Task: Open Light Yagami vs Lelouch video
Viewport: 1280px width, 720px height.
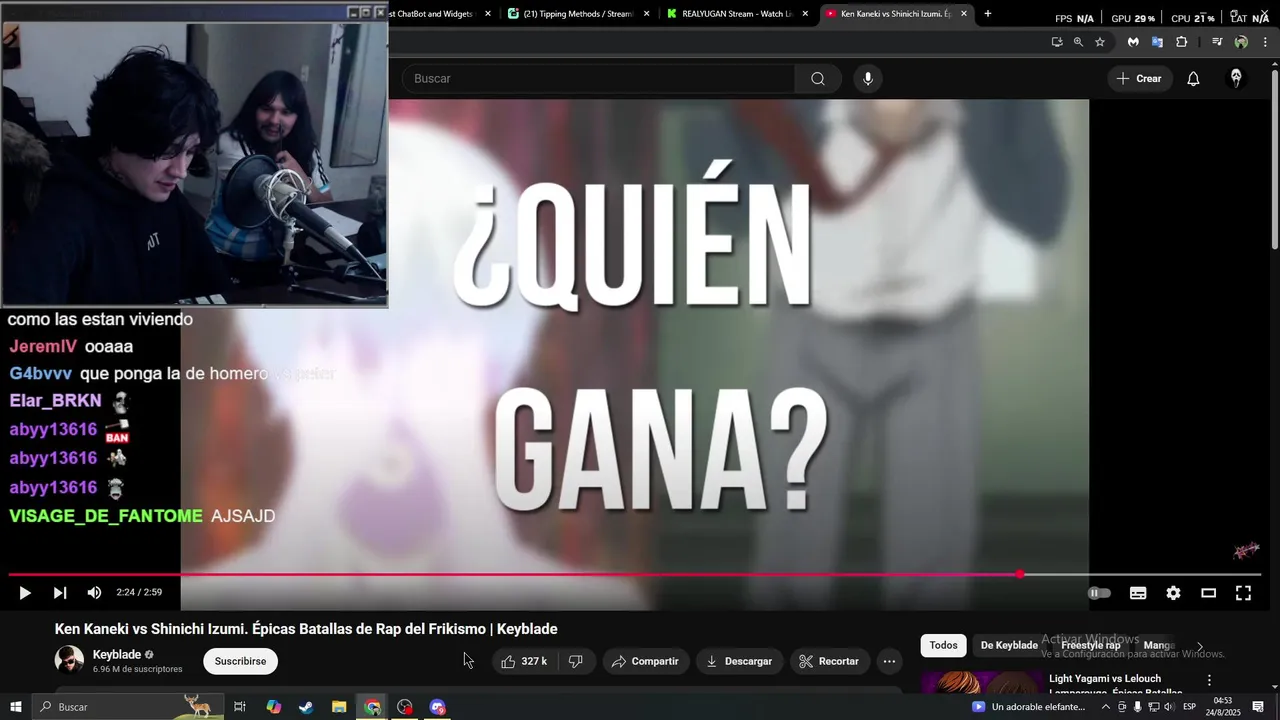Action: 1105,678
